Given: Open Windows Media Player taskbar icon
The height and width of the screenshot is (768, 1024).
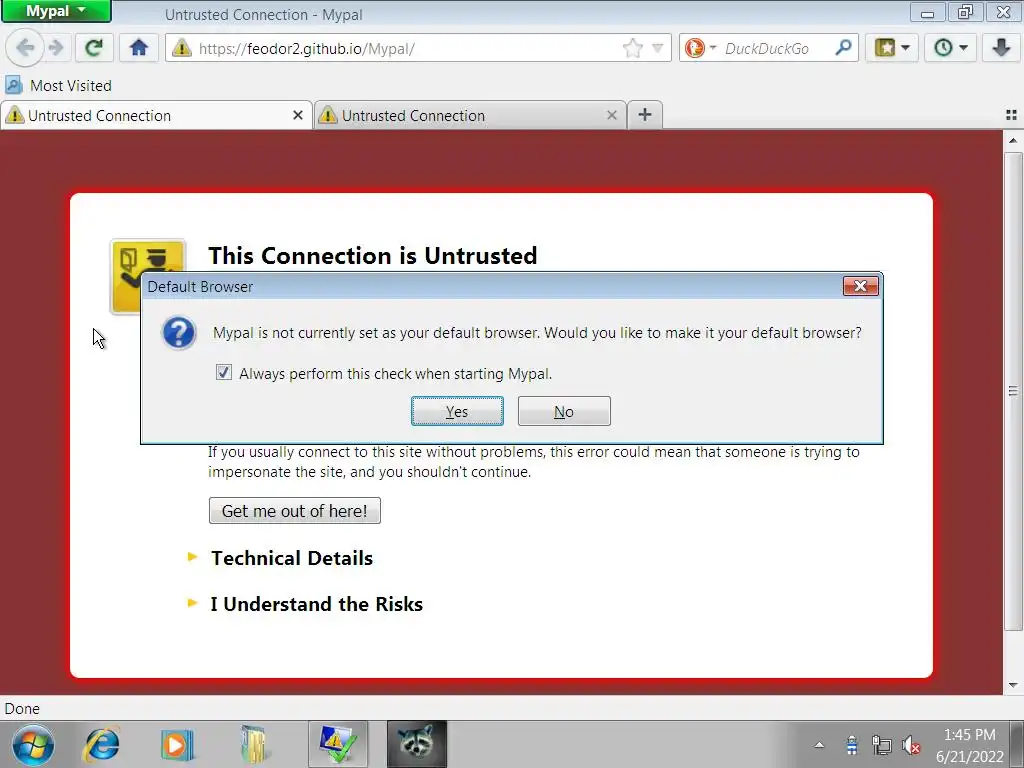Looking at the screenshot, I should point(177,745).
